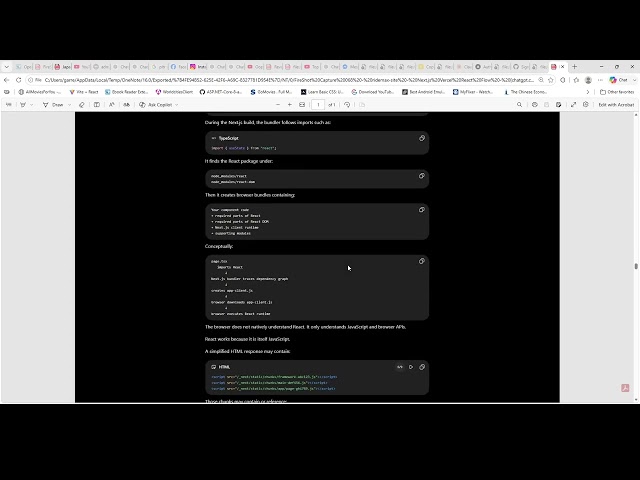The image size is (640, 480).
Task: Enter full screen mode for PDF
Action: pyautogui.click(x=573, y=105)
